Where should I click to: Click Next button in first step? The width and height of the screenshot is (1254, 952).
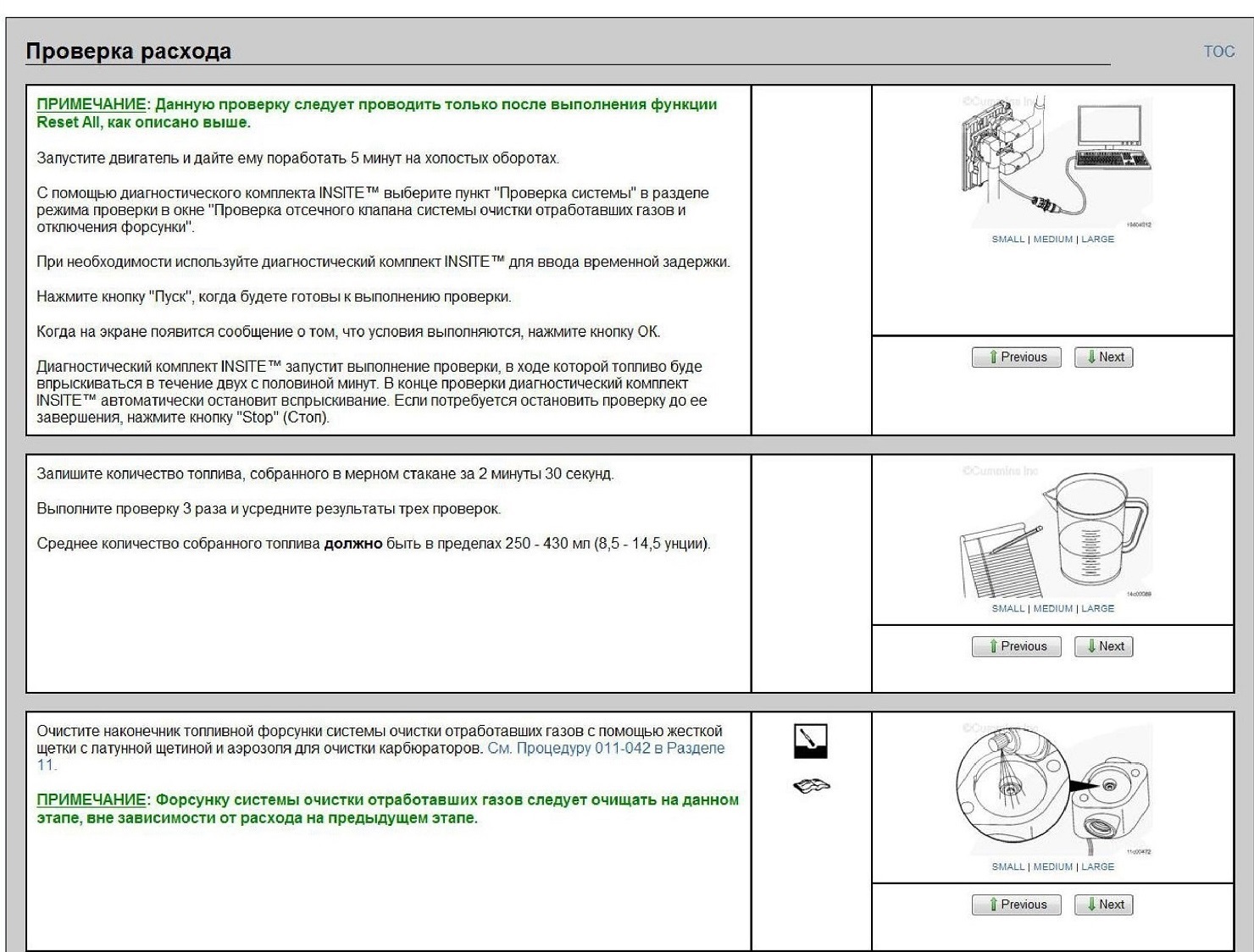point(1104,357)
